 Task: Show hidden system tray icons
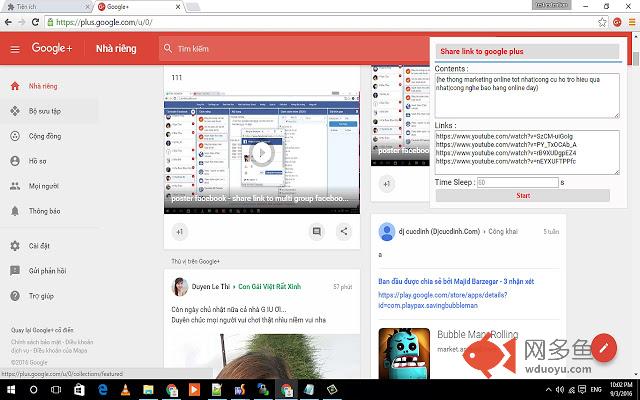(x=549, y=390)
